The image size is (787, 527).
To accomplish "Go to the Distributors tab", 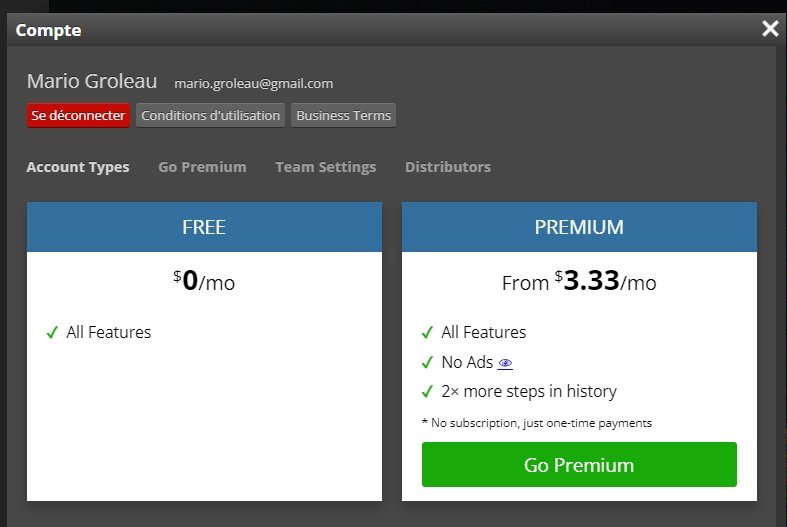I will point(448,167).
